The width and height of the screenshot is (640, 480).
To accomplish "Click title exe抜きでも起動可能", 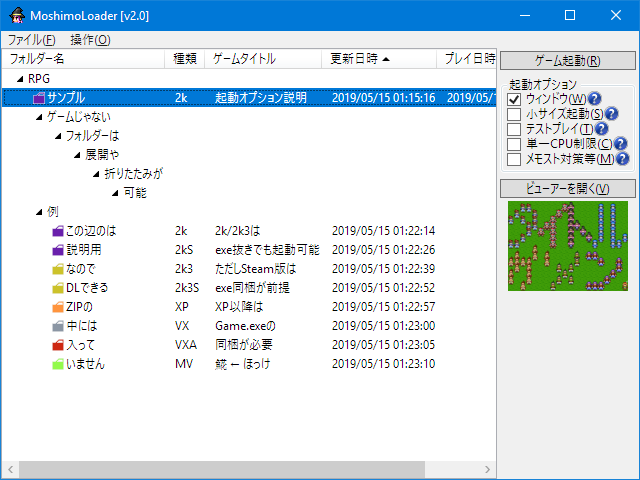I will click(x=267, y=250).
